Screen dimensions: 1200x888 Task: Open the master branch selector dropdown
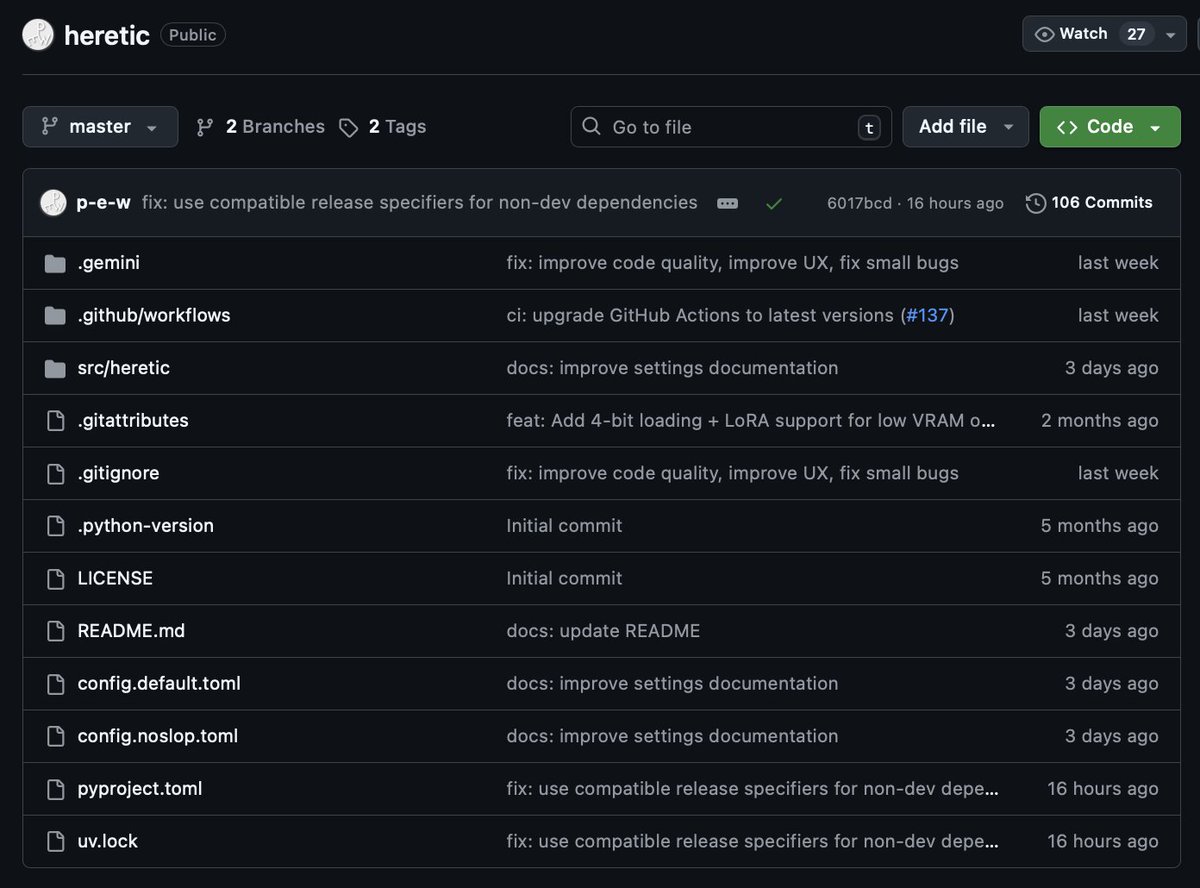click(x=100, y=127)
